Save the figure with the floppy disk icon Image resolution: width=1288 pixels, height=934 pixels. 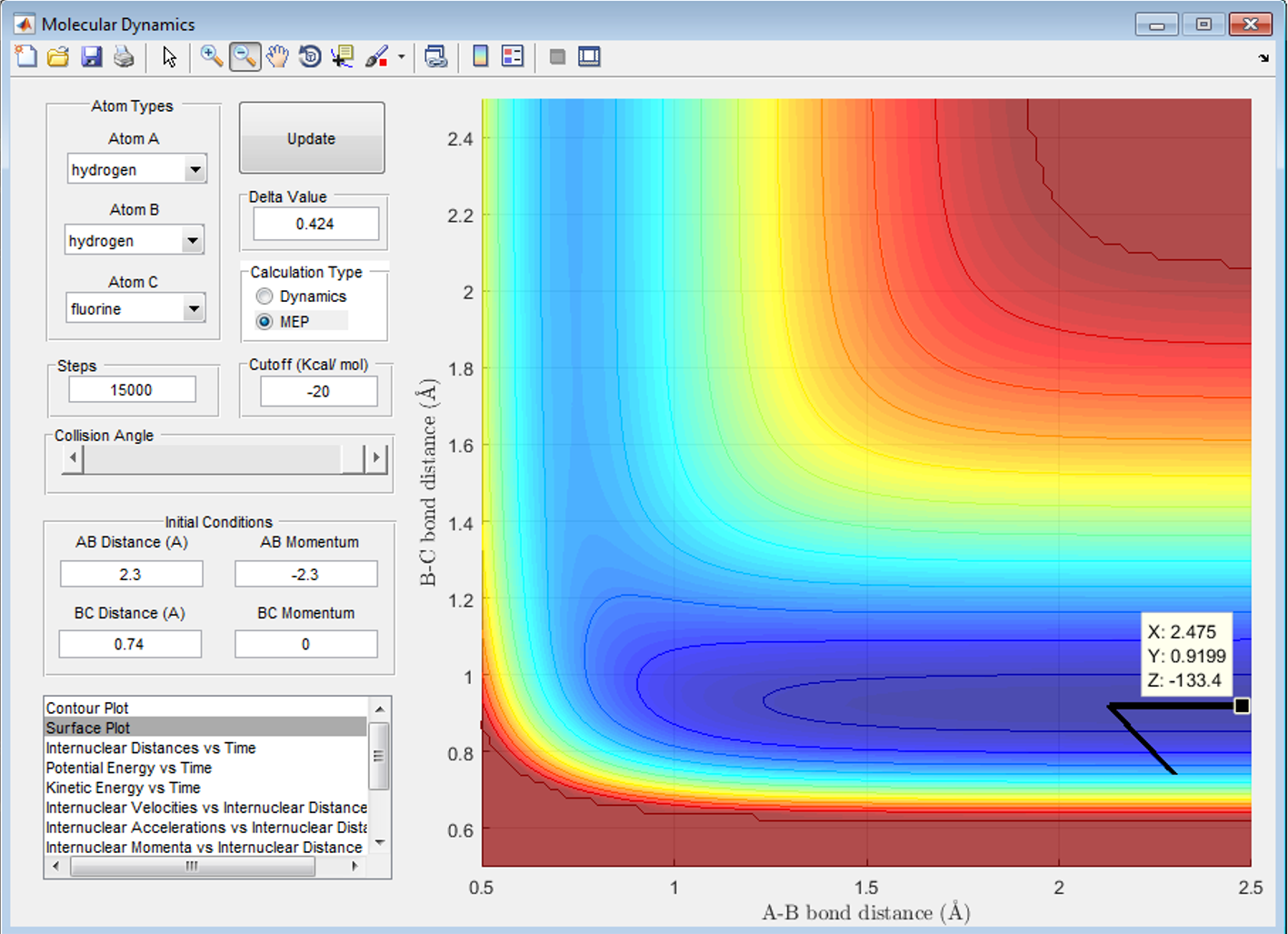pyautogui.click(x=91, y=57)
